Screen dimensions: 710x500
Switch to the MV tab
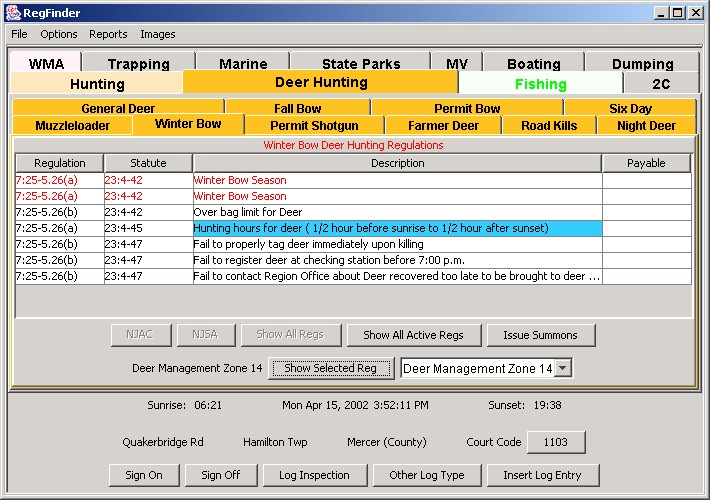click(457, 63)
